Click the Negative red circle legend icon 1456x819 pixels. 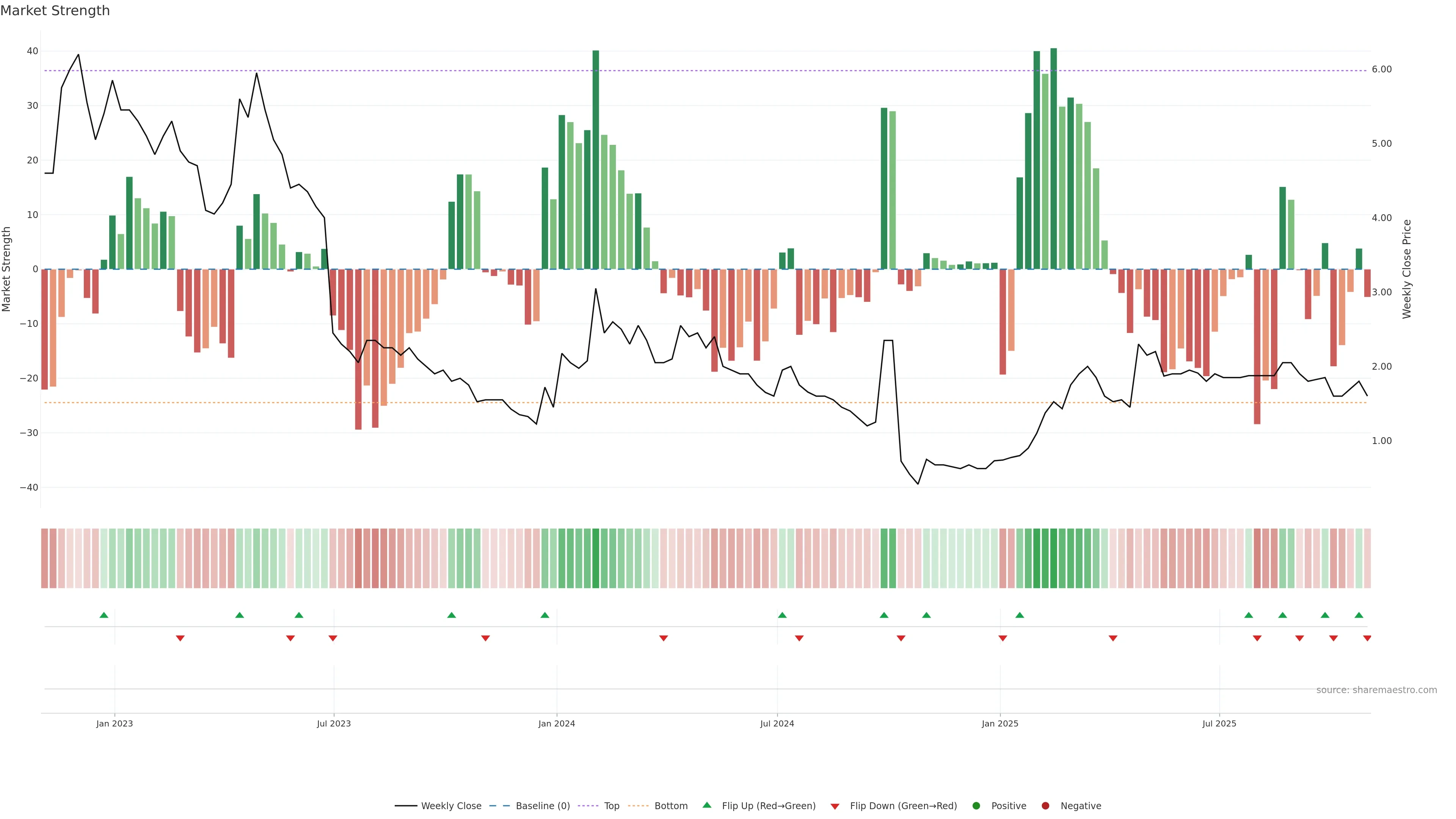(1045, 806)
